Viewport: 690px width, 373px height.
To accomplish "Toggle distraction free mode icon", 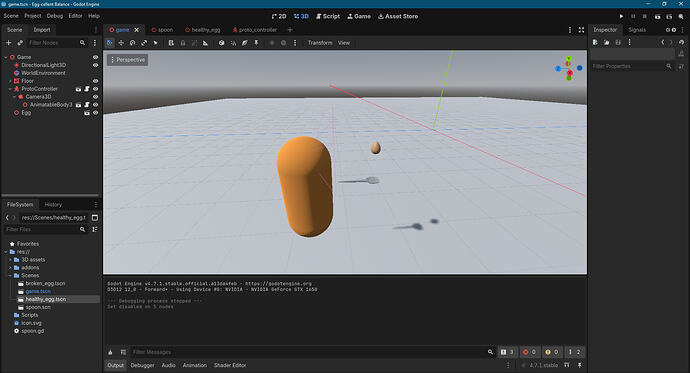I will (581, 29).
